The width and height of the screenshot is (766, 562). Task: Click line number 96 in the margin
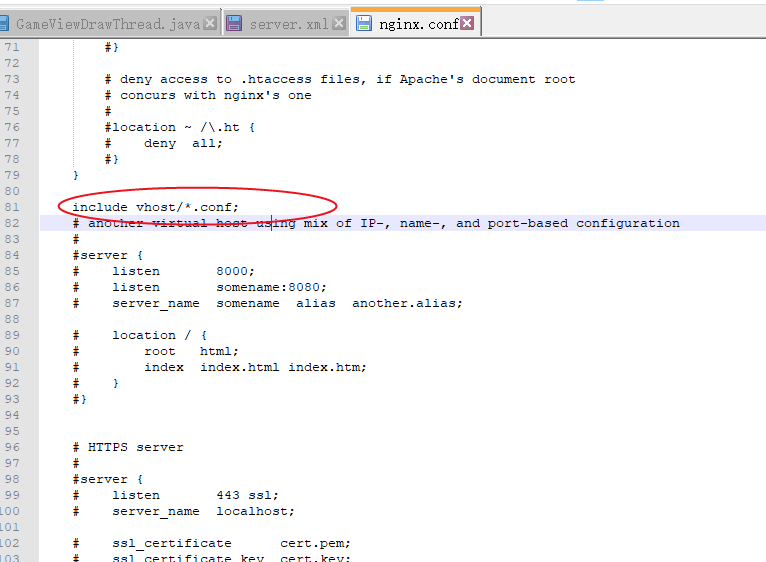pyautogui.click(x=12, y=447)
